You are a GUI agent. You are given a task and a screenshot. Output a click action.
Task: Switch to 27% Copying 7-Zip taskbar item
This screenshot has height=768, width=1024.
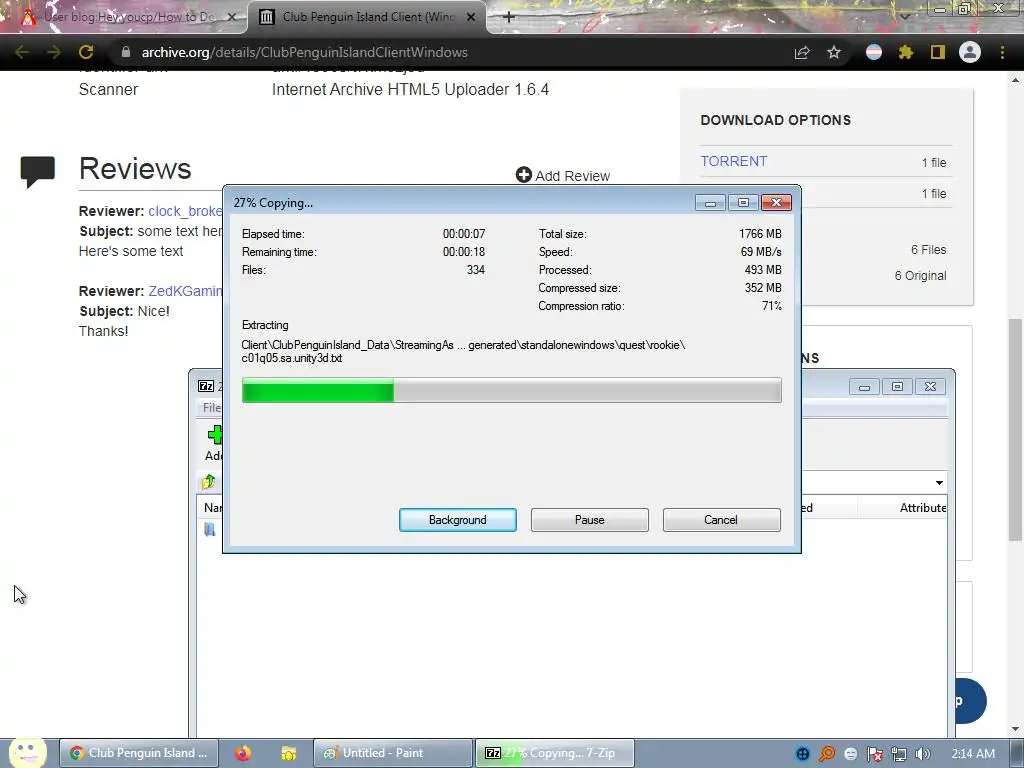point(554,753)
